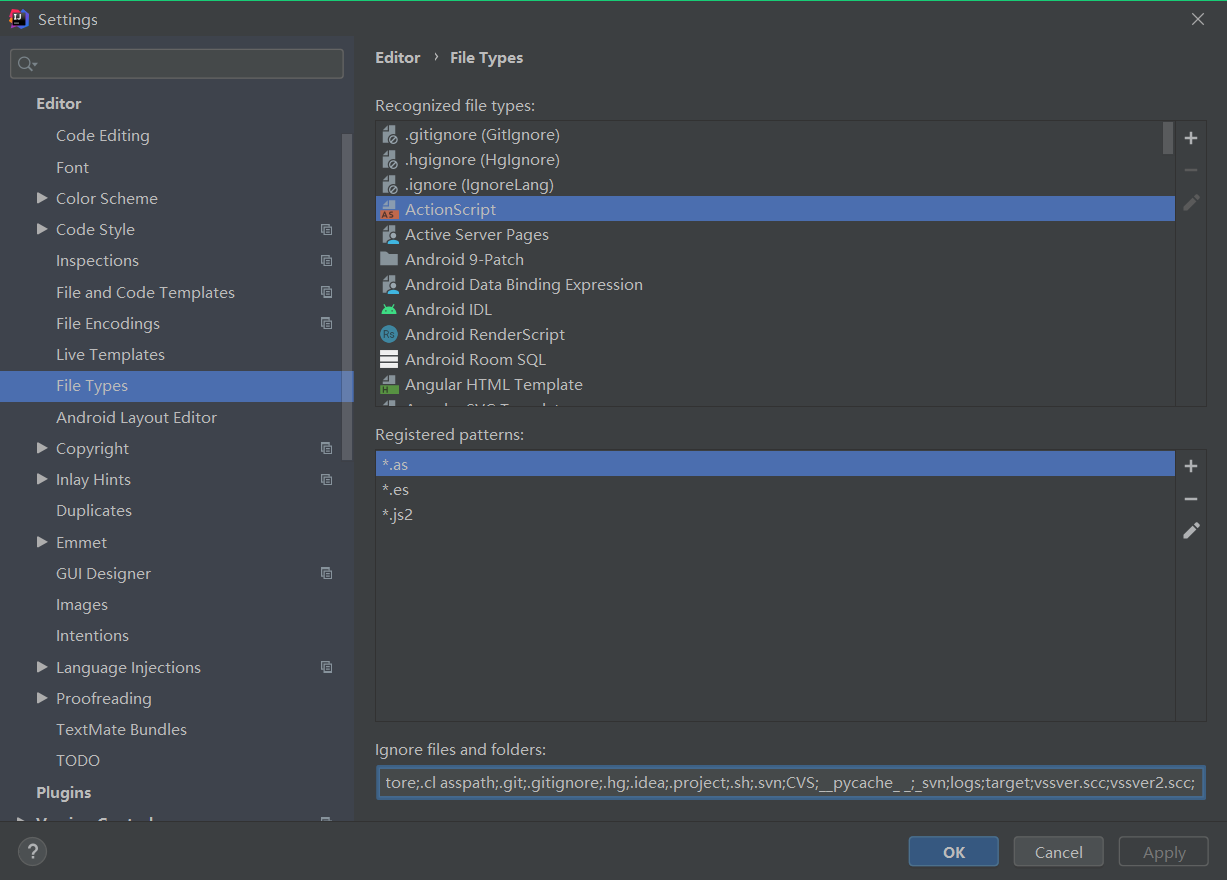
Task: Add a new registered pattern
Action: click(1191, 466)
